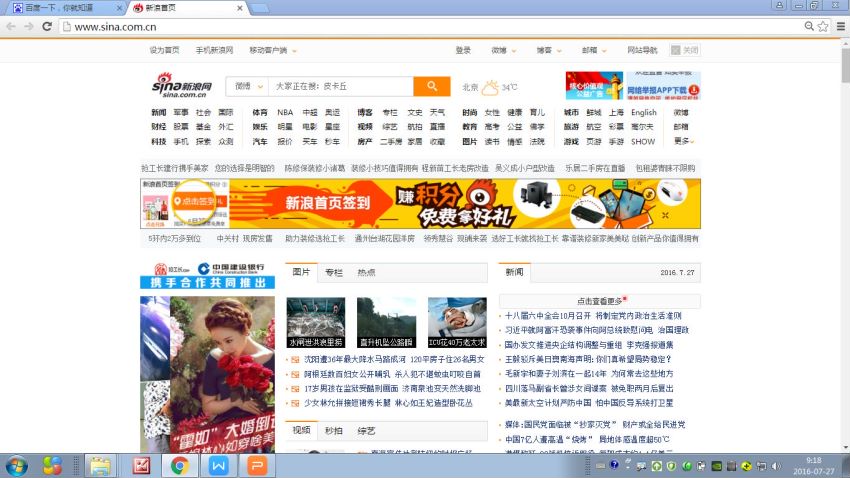Close the 新浪首页 browser tab
Viewport: 850px width, 478px height.
[240, 8]
